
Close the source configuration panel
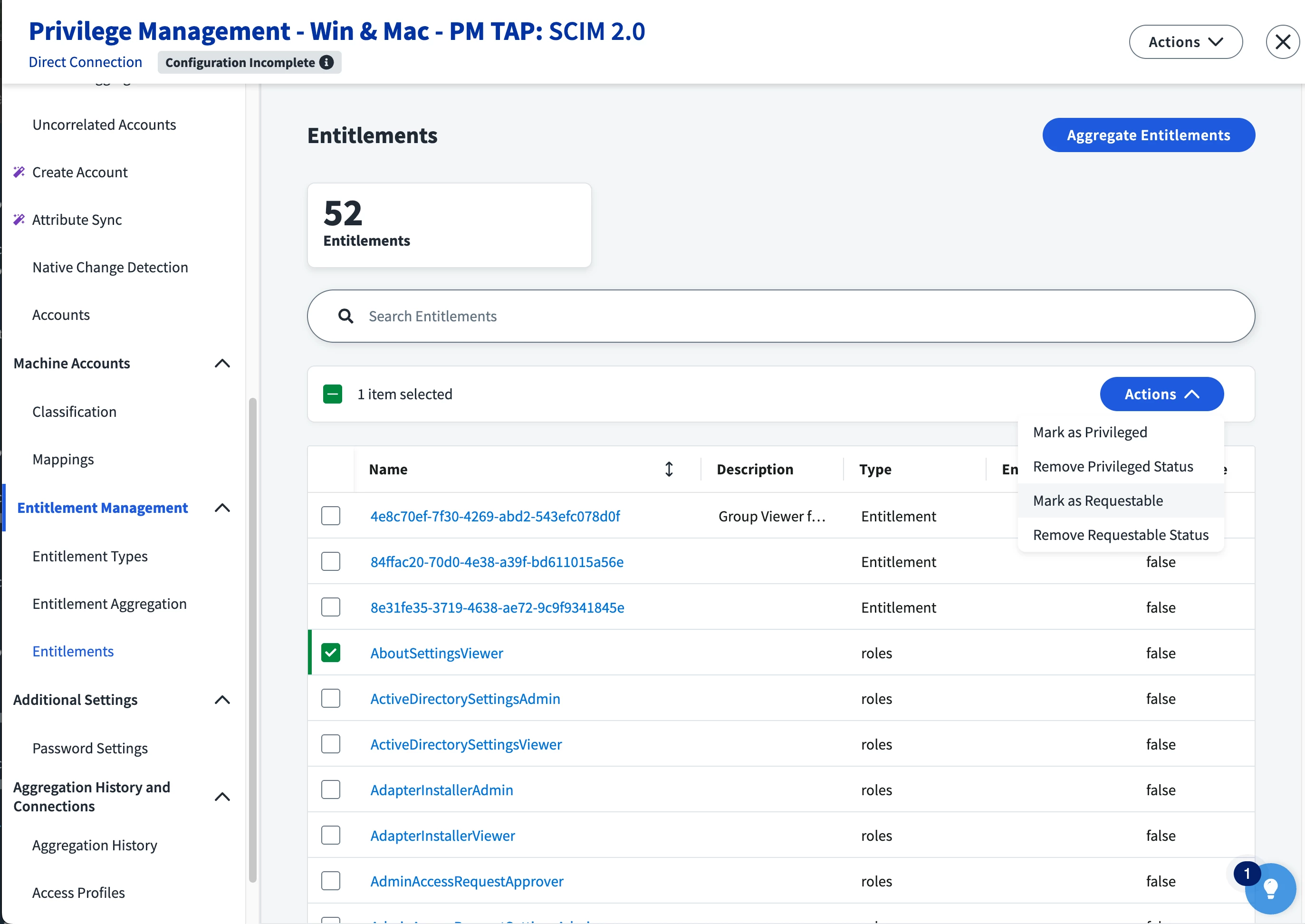tap(1282, 41)
